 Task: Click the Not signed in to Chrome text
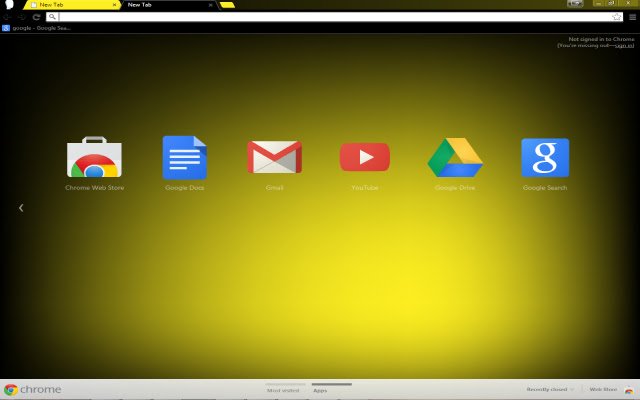pos(602,39)
